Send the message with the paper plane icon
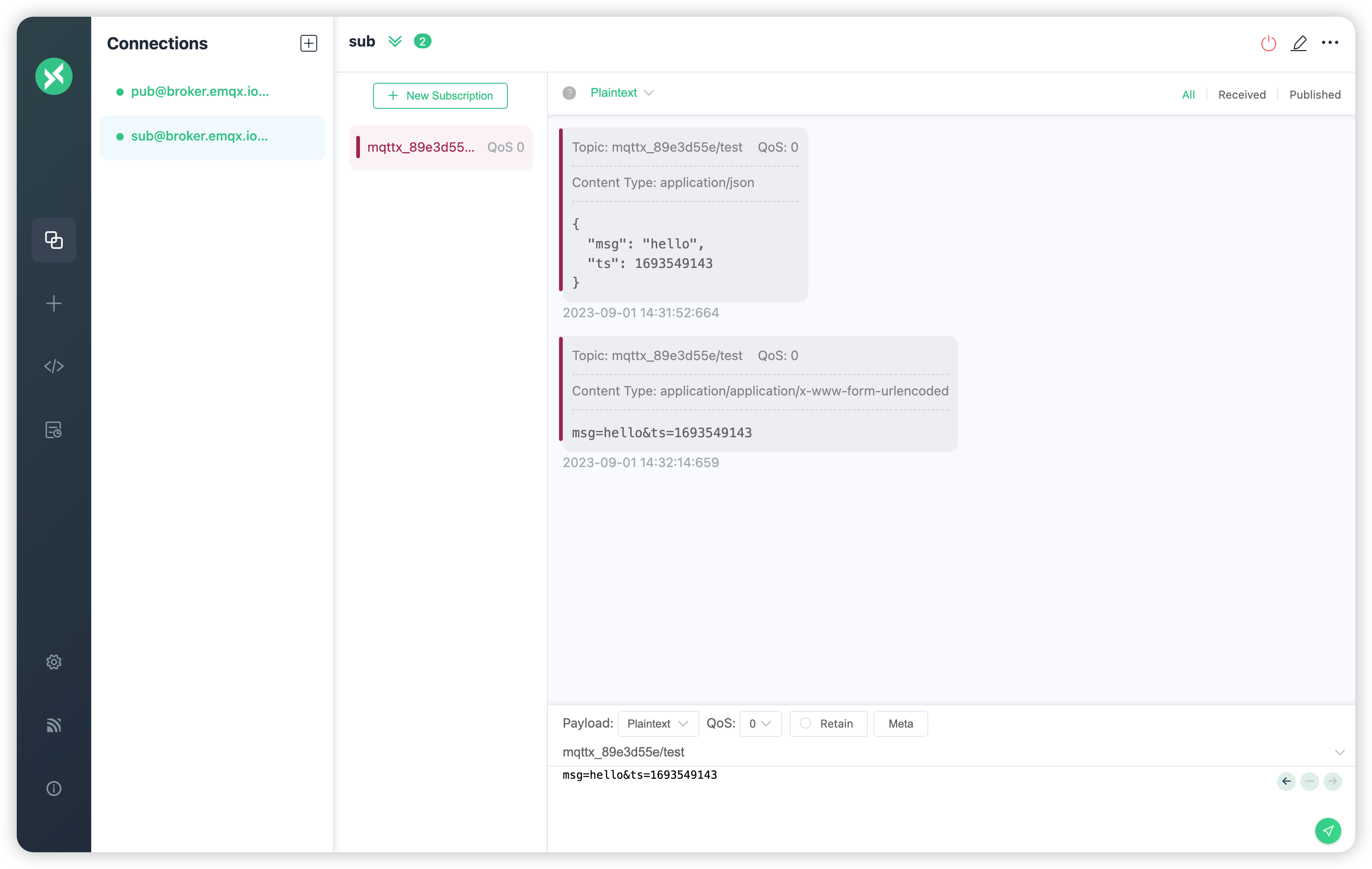Viewport: 1372px width, 869px height. tap(1328, 831)
